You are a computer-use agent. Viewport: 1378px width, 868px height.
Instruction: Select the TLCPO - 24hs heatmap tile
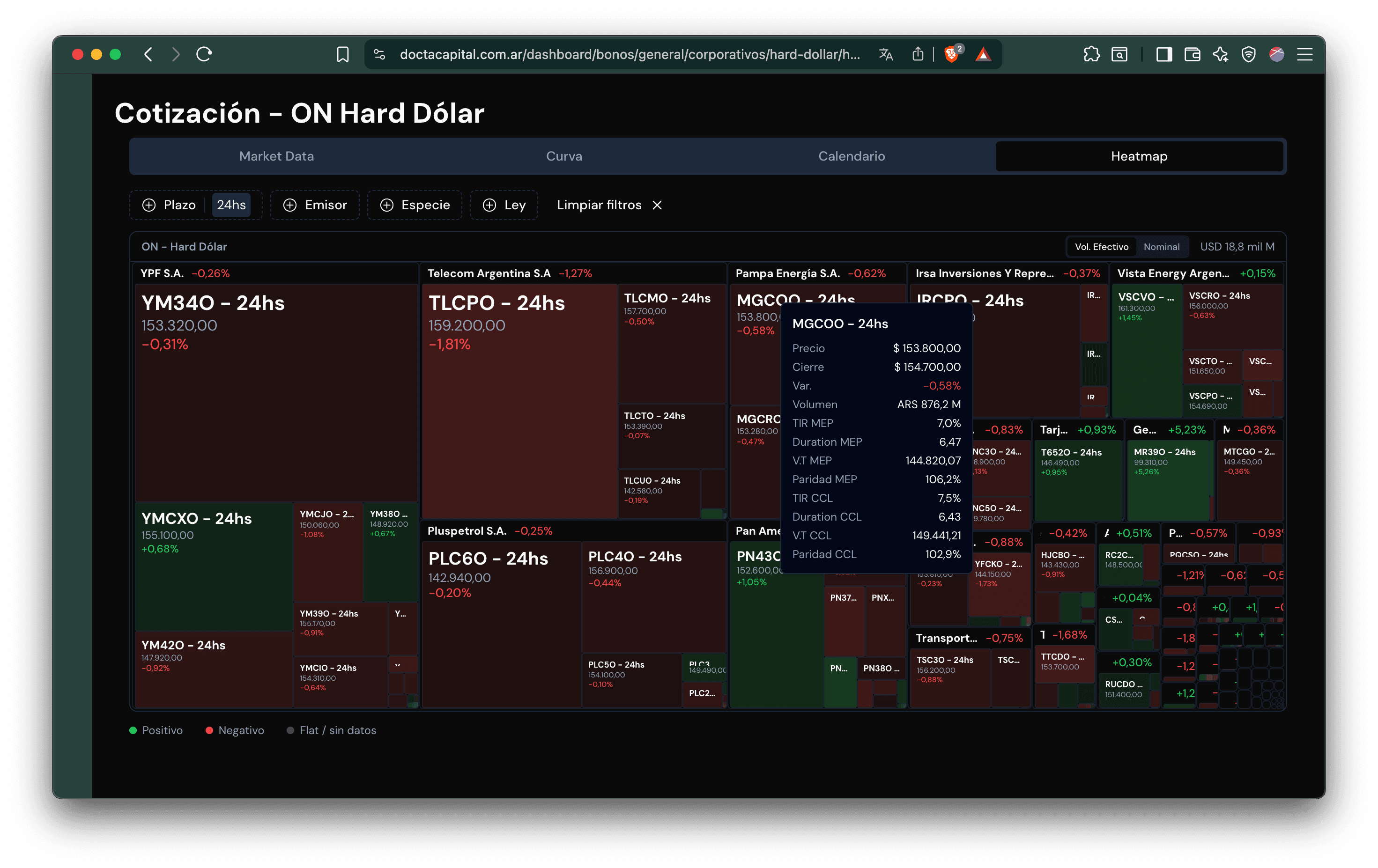pyautogui.click(x=519, y=401)
